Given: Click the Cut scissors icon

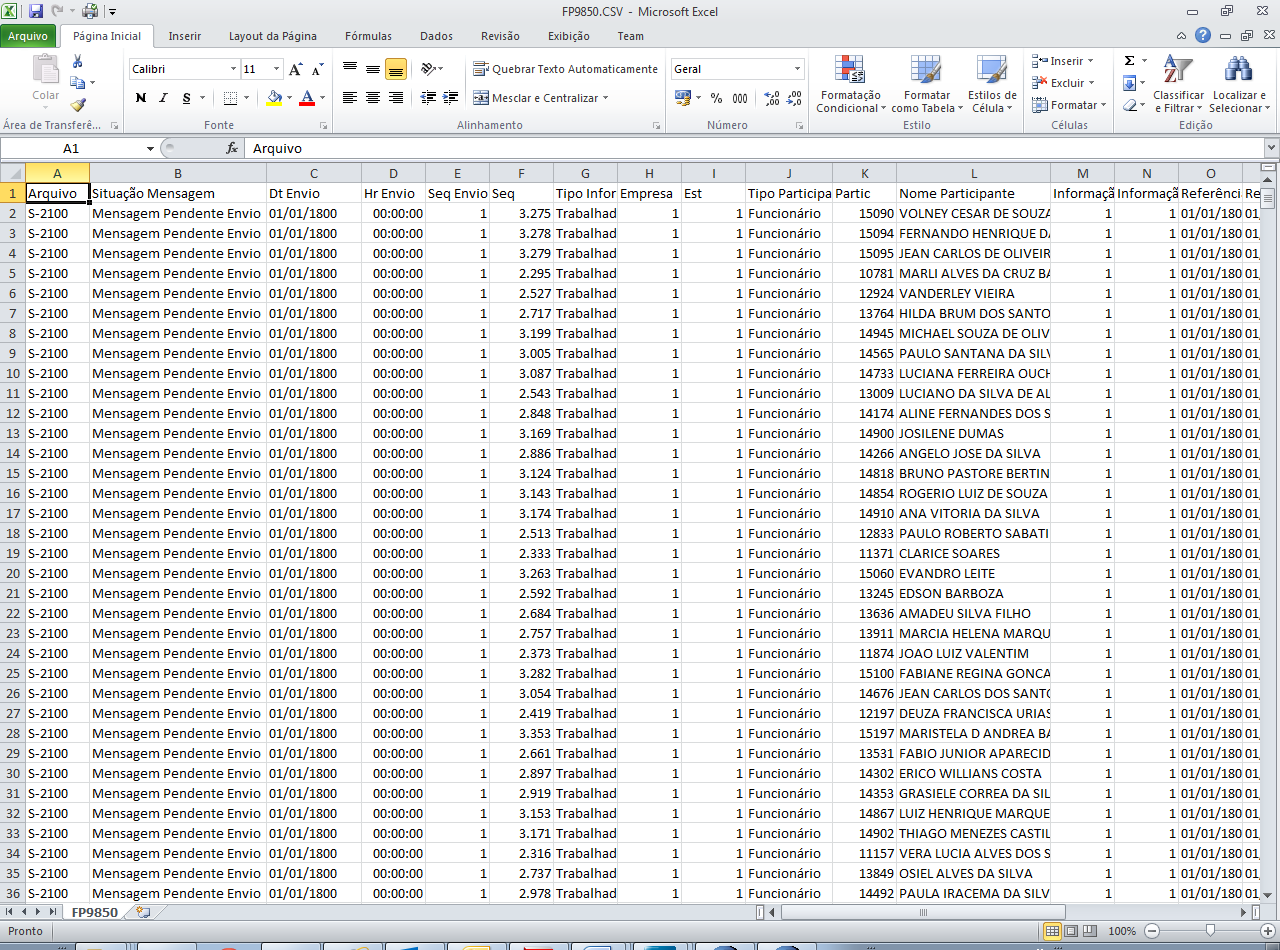Looking at the screenshot, I should (78, 62).
